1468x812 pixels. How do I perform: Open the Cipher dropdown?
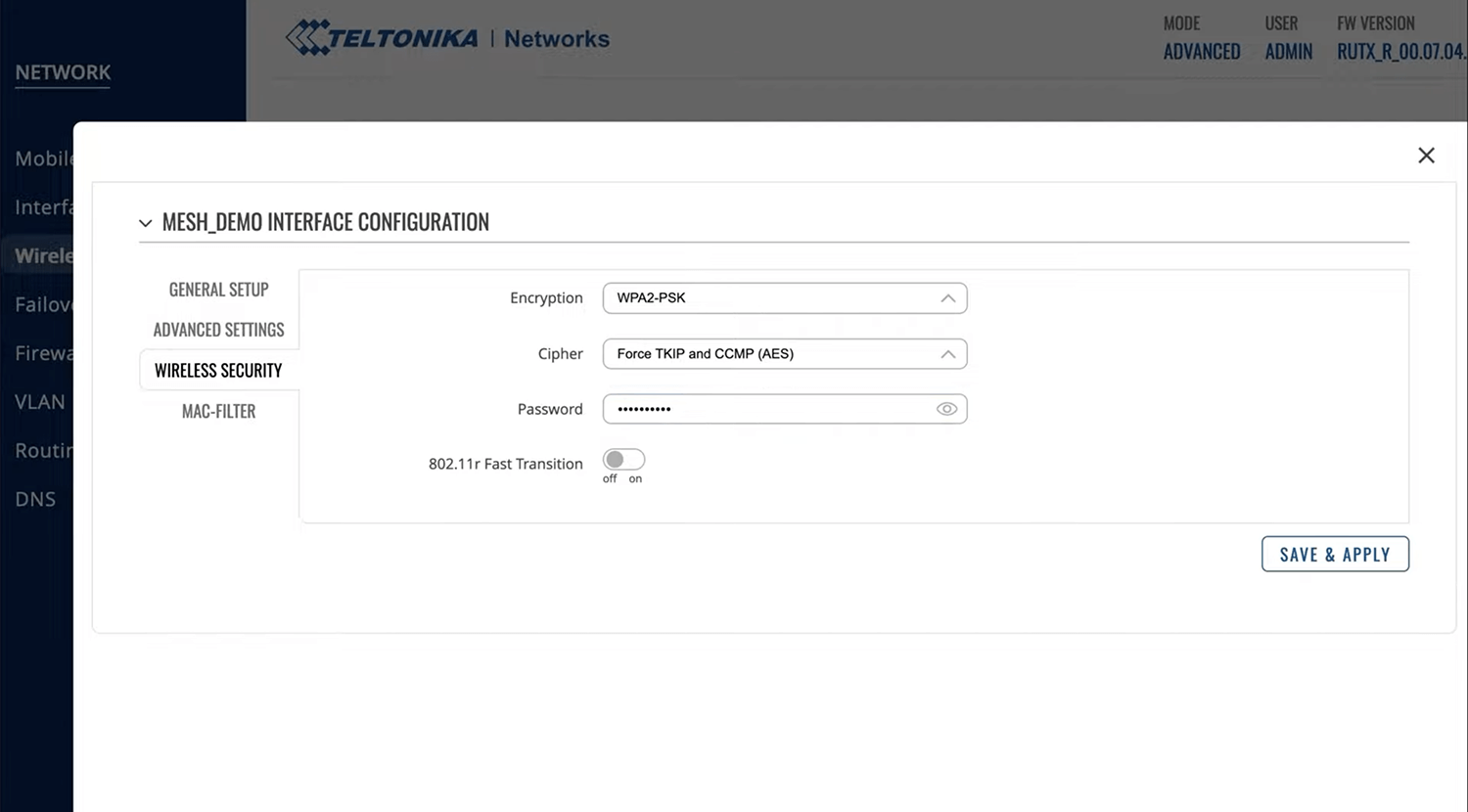pyautogui.click(x=783, y=354)
